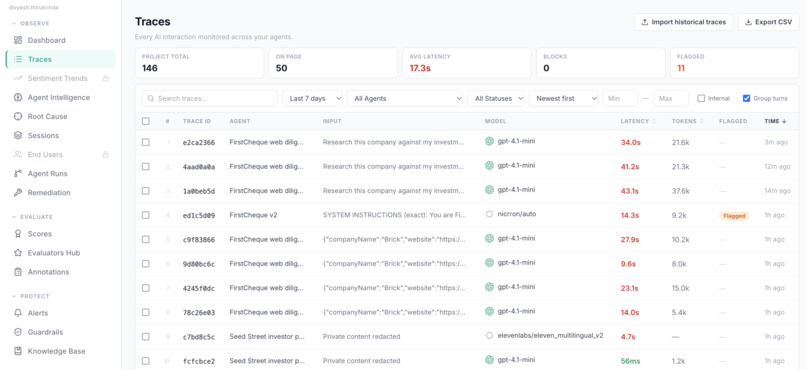Click the Min latency input field
The height and width of the screenshot is (370, 806).
[x=620, y=98]
